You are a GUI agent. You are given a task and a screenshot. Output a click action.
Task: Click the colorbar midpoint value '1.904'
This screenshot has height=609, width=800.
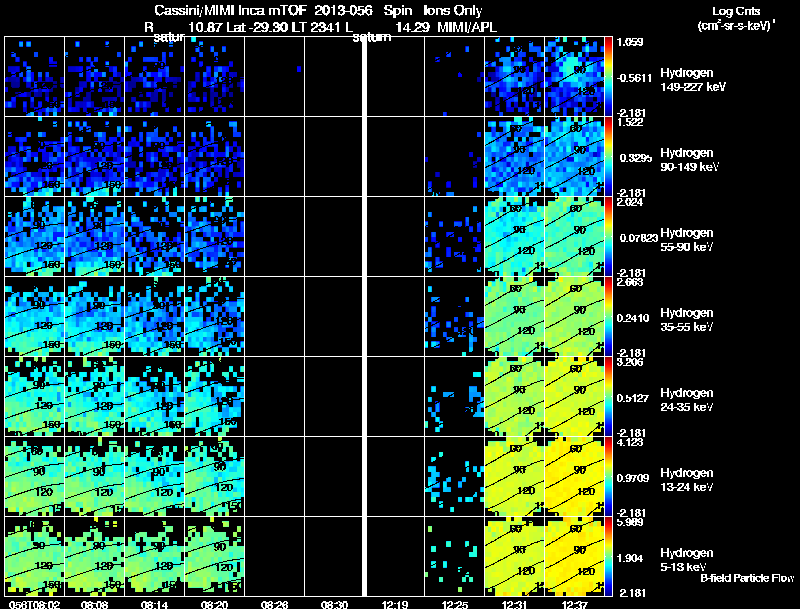[631, 559]
